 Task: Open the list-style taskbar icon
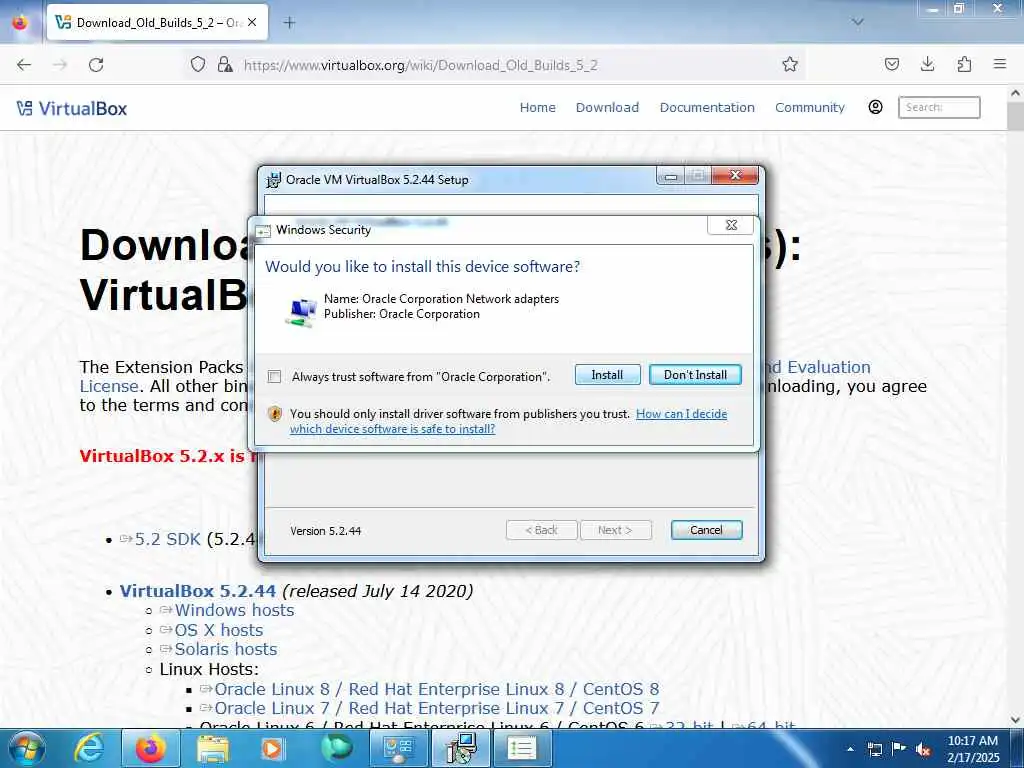coord(522,749)
